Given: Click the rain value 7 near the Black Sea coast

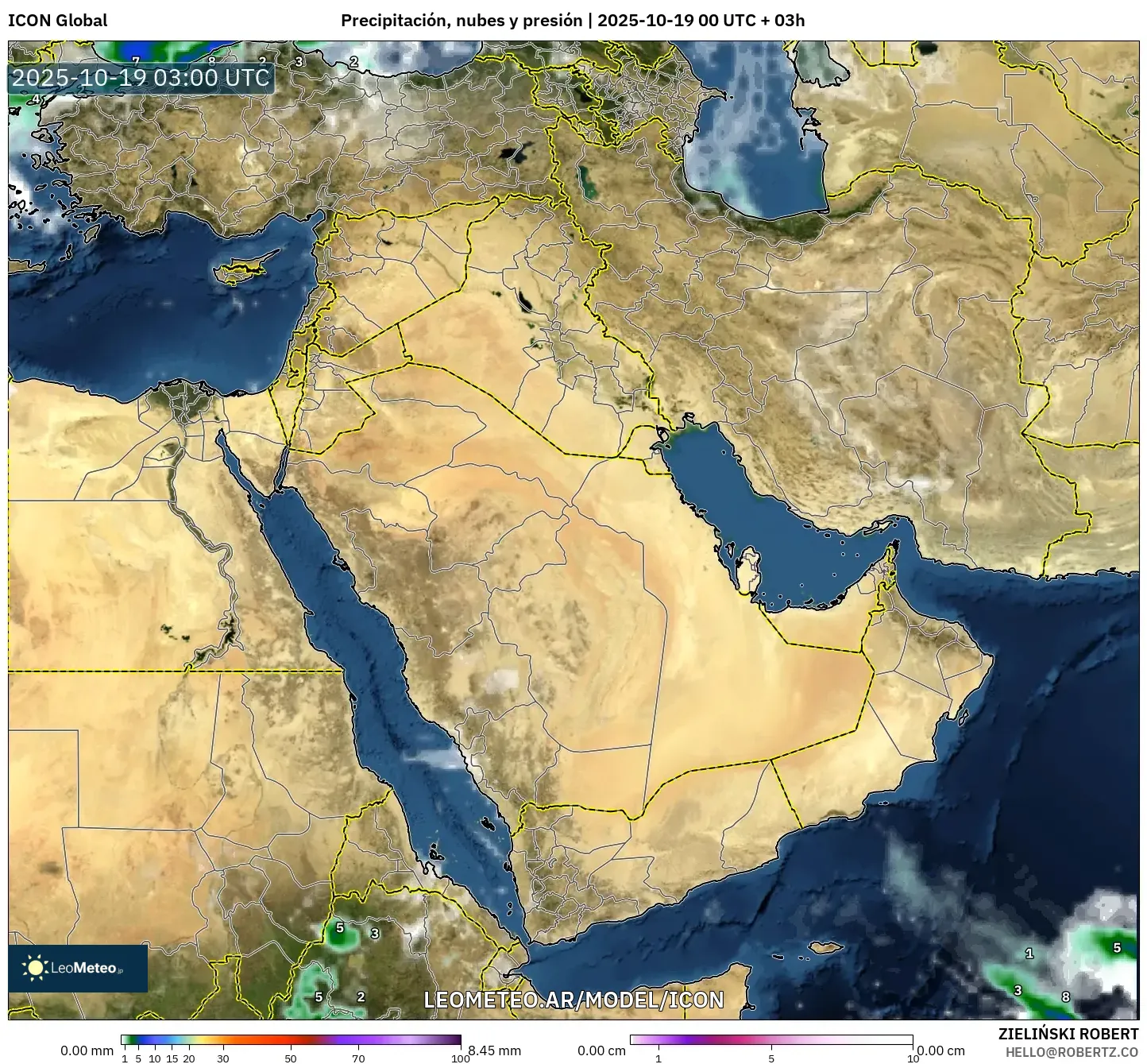Looking at the screenshot, I should (136, 61).
